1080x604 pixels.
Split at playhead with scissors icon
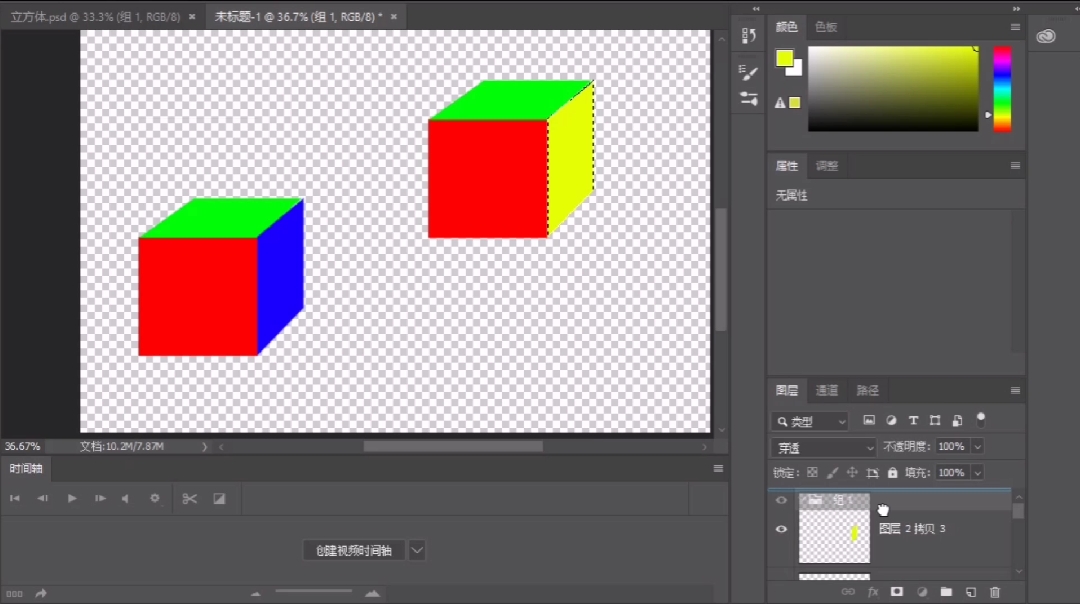click(x=189, y=499)
